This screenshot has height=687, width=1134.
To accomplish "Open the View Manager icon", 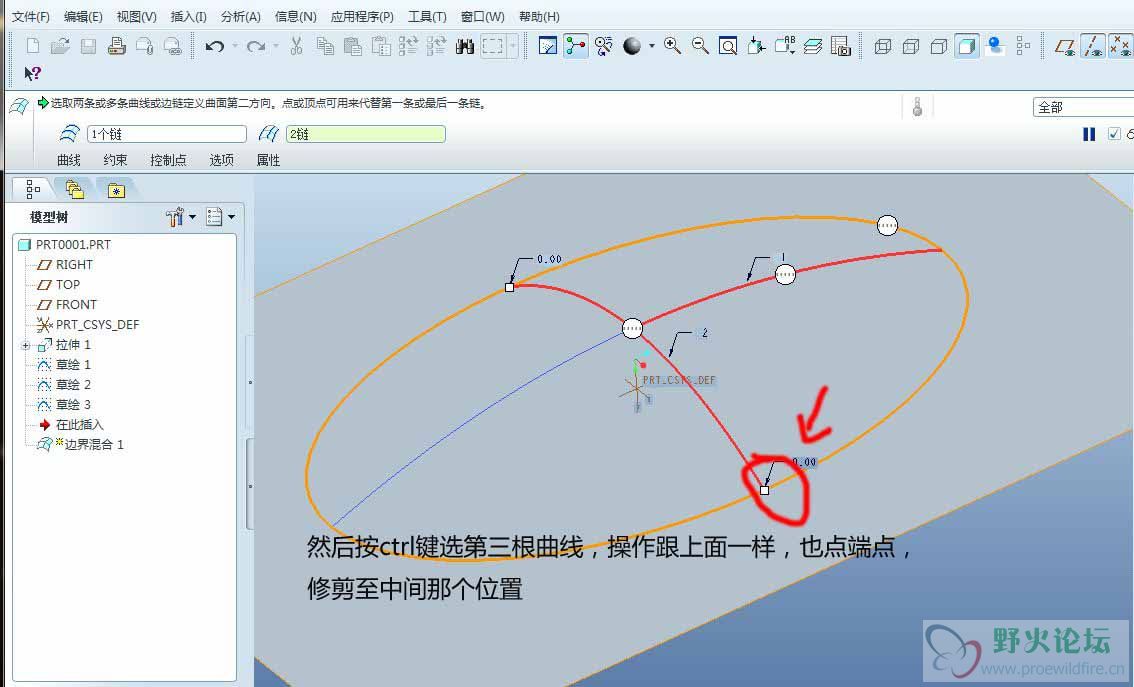I will pos(840,47).
